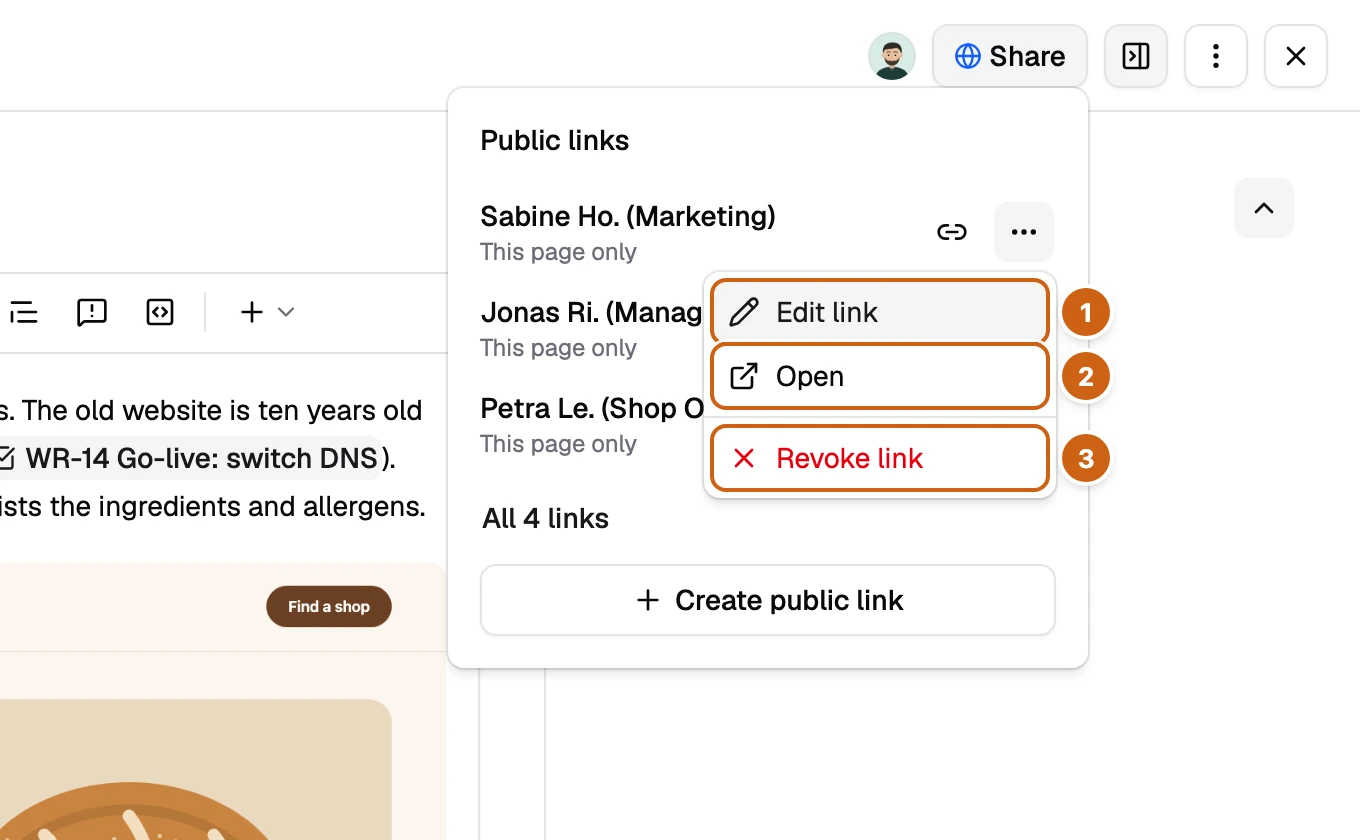
Task: Click the user avatar in header
Action: (891, 56)
